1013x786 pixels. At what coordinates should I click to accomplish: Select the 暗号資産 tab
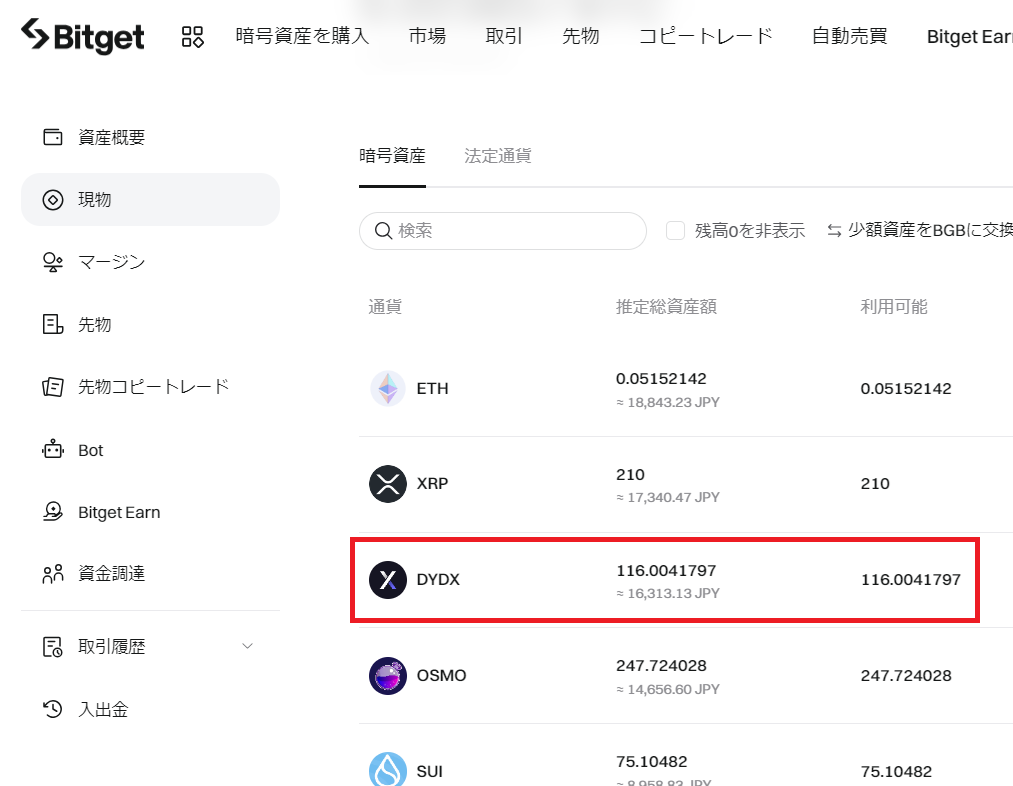coord(392,156)
